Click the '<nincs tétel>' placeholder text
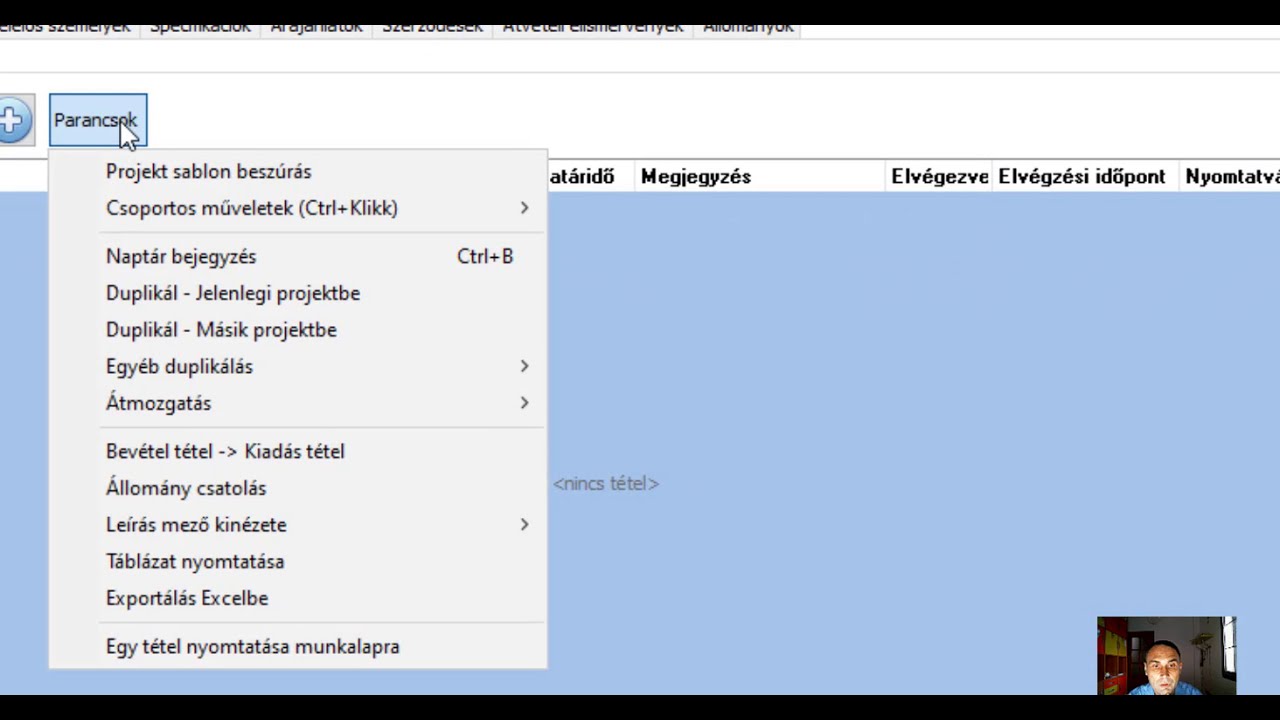Screen dimensions: 1280x720 606,484
